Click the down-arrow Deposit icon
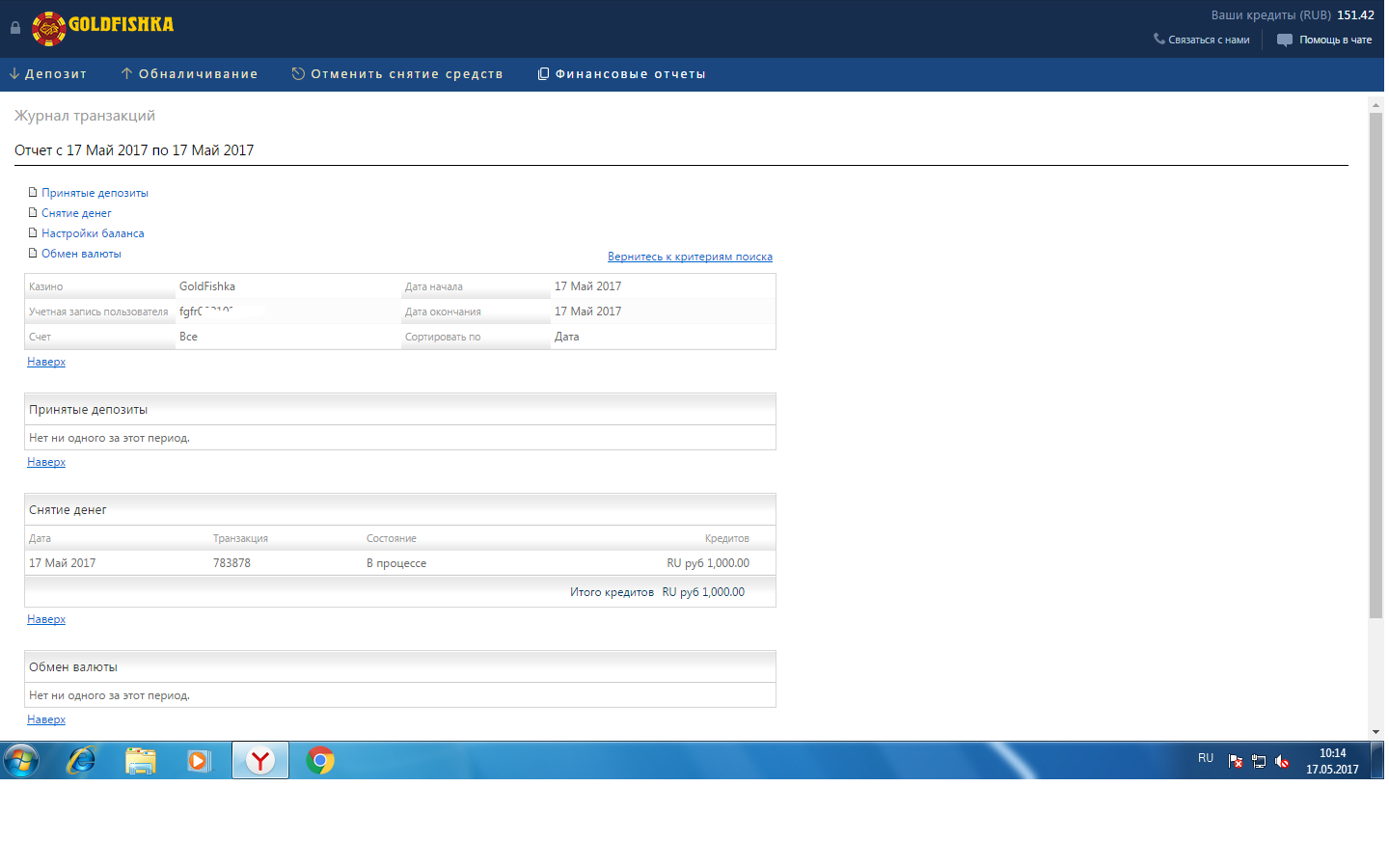The height and width of the screenshot is (868, 1389). pos(14,73)
